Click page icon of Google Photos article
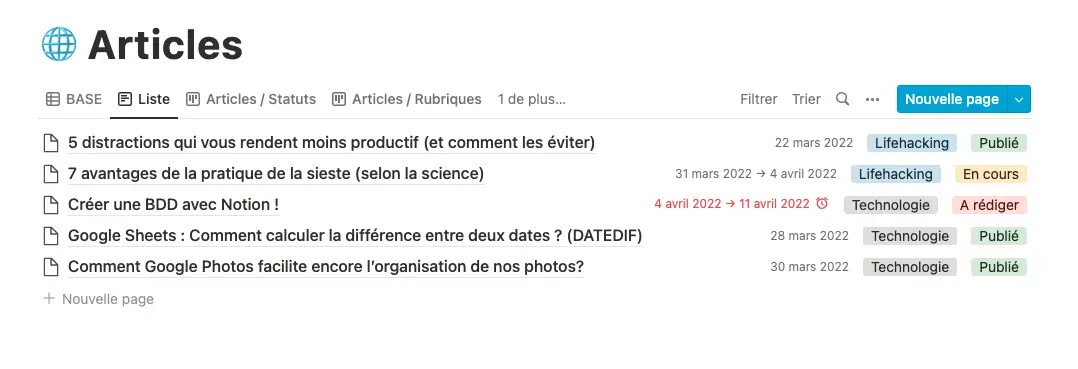The image size is (1078, 369). pos(51,267)
